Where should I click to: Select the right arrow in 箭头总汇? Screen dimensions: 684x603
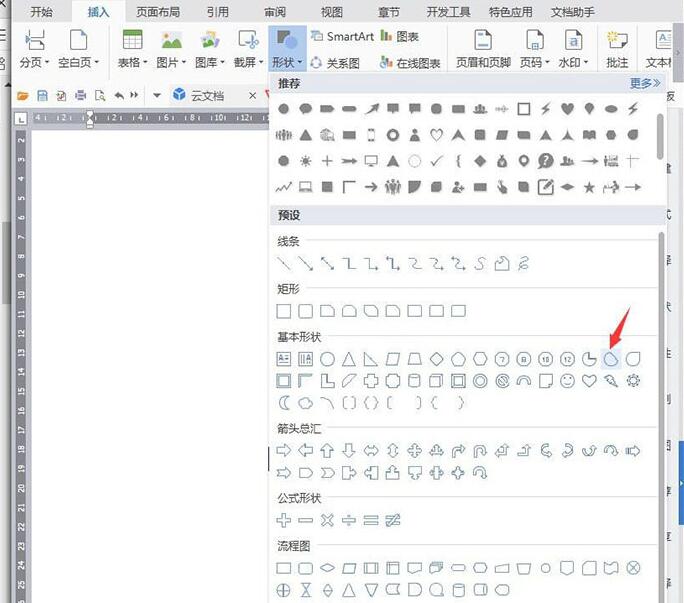click(284, 450)
